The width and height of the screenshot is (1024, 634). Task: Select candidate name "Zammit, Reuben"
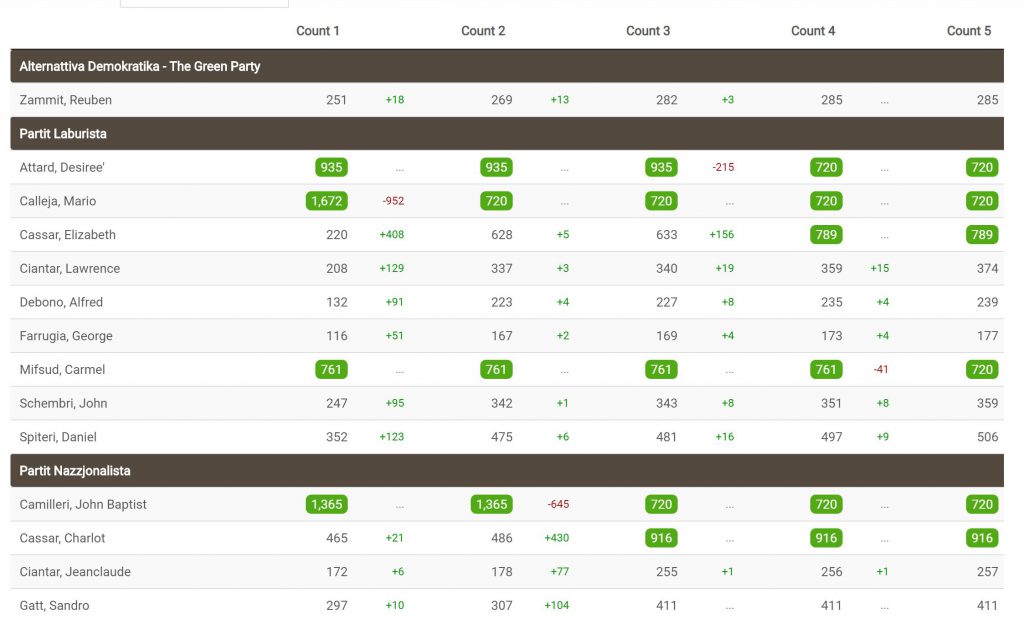[x=65, y=100]
